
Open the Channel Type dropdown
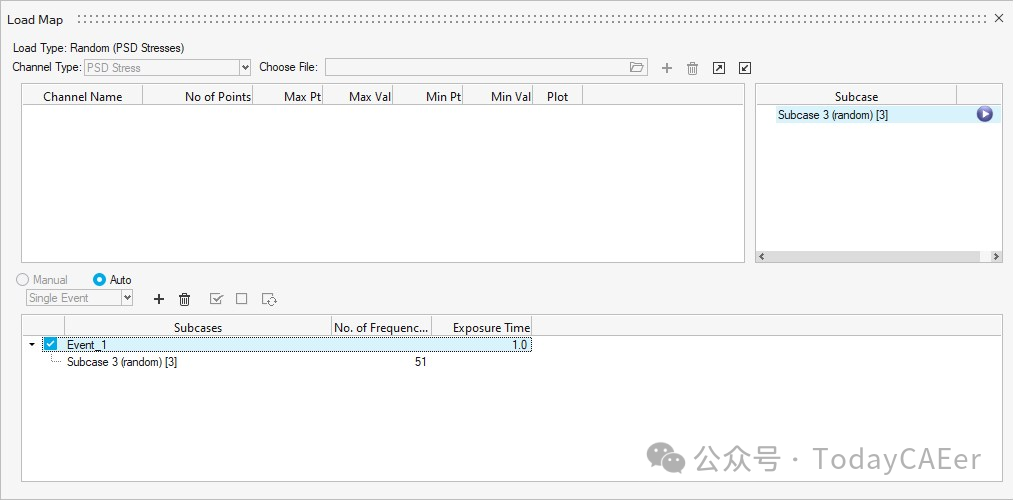(245, 68)
